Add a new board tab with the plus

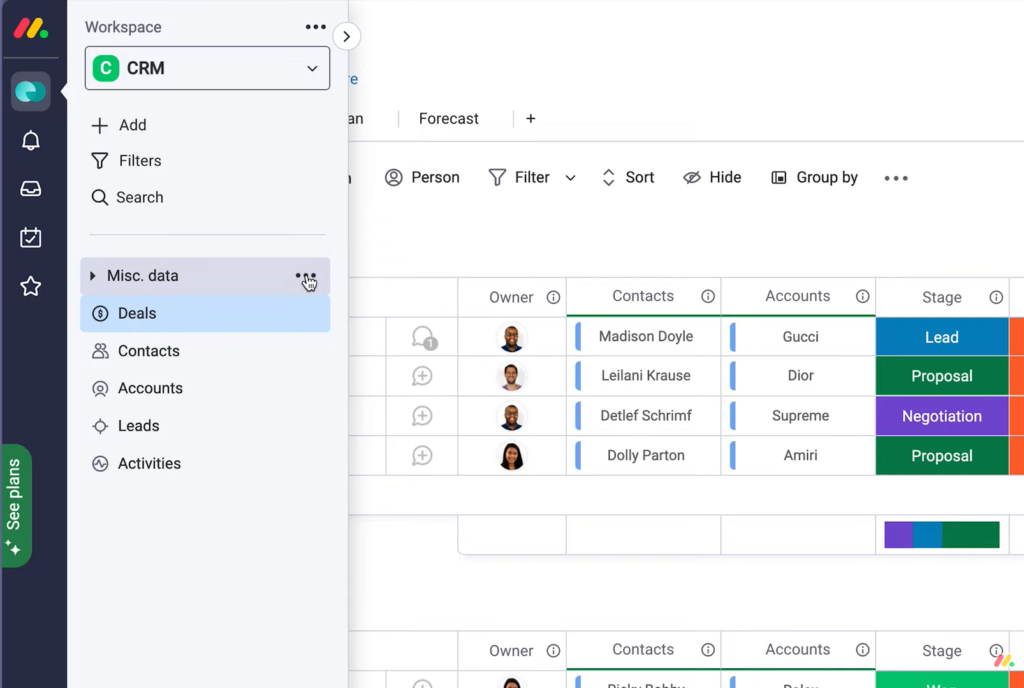point(530,118)
